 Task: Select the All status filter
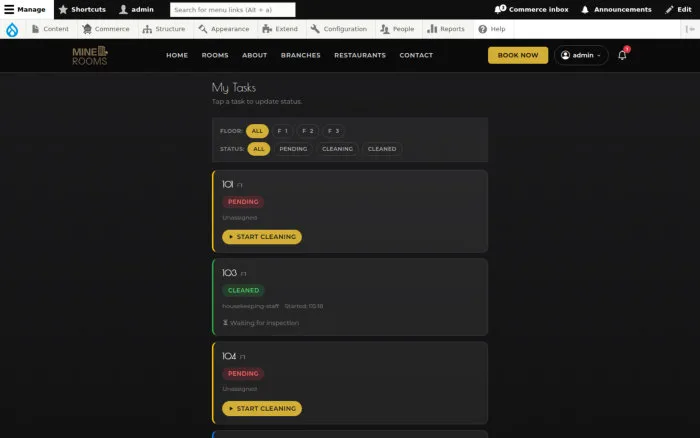(259, 149)
